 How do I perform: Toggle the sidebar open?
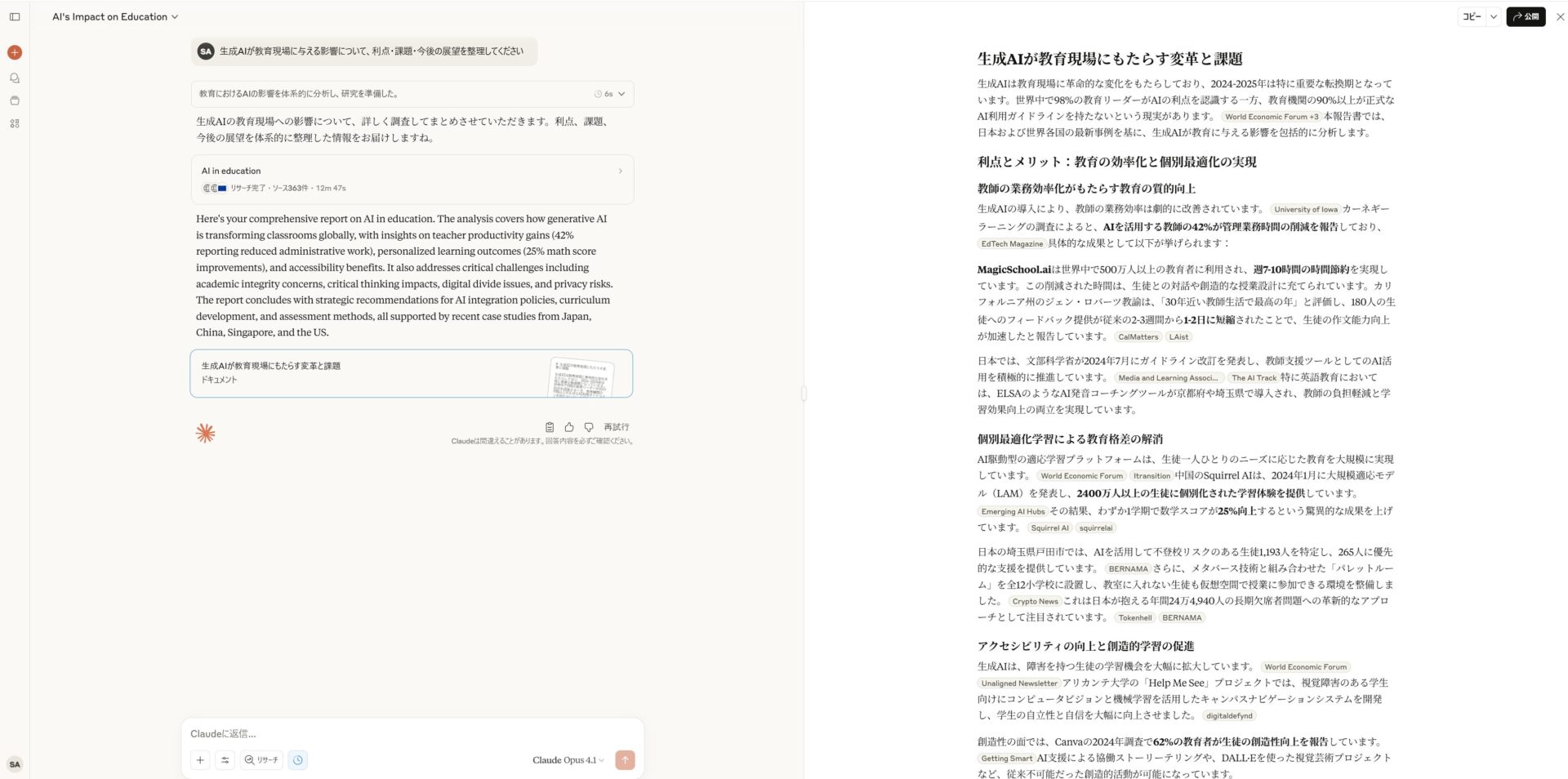coord(15,16)
